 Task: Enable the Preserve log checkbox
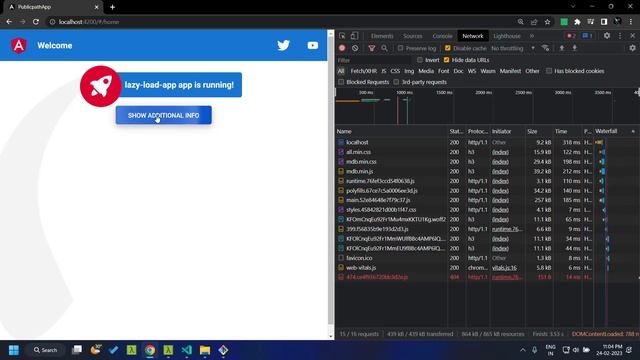click(400, 48)
